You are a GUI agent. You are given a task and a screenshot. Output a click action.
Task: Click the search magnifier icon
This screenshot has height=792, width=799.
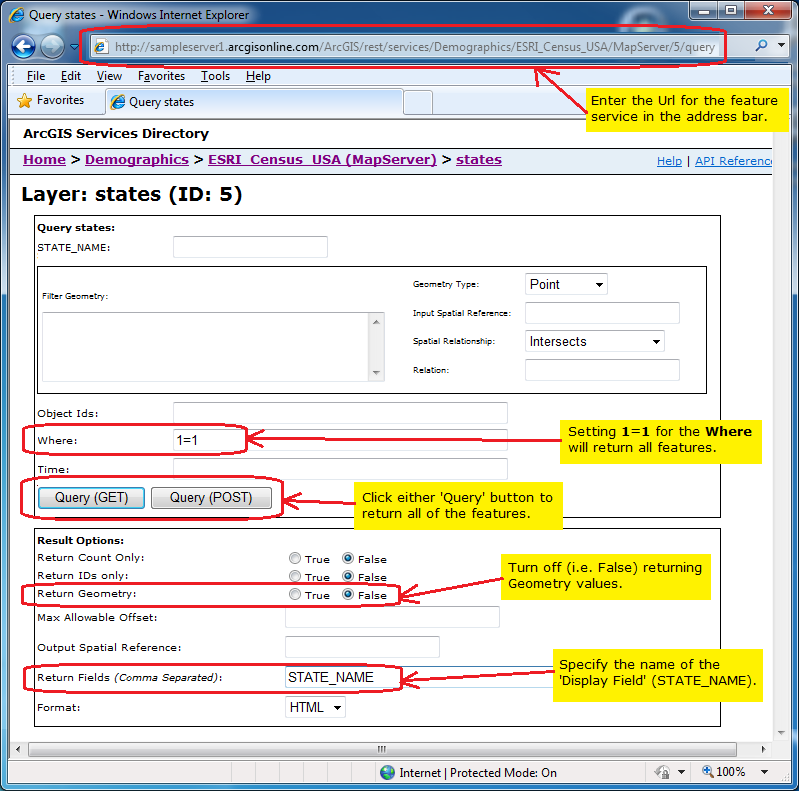click(761, 46)
